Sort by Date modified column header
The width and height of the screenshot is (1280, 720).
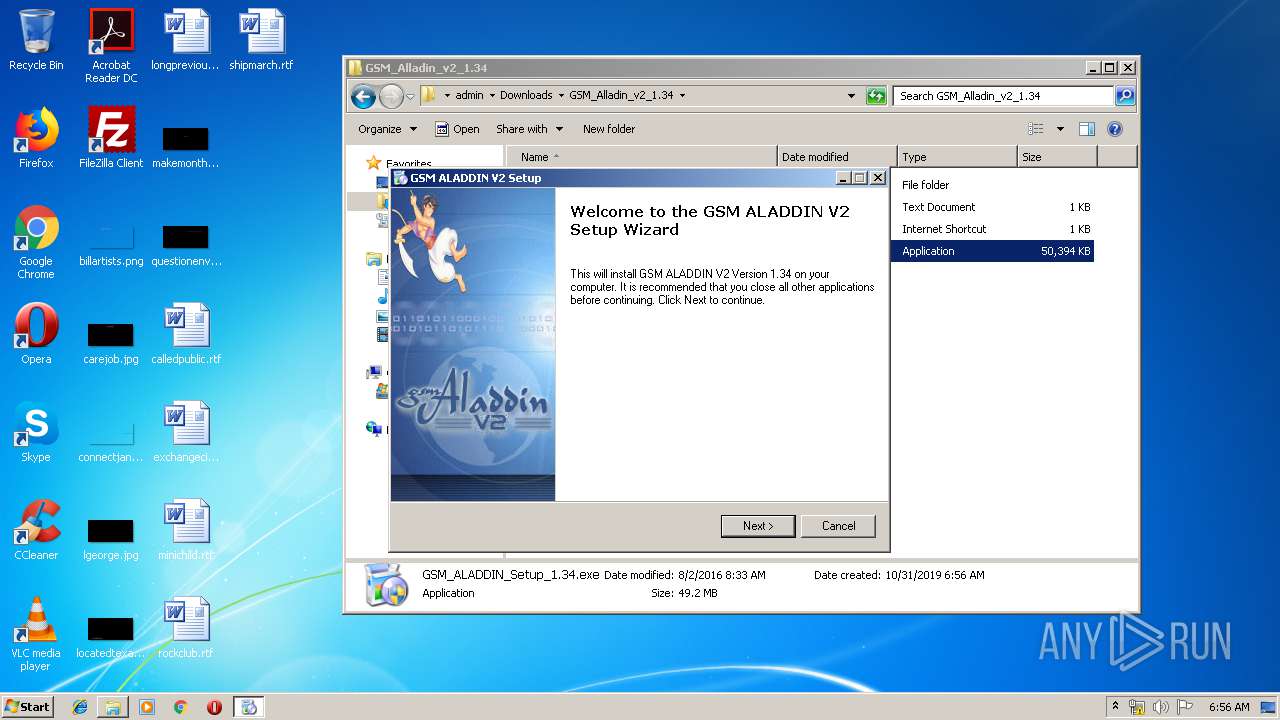[837, 157]
